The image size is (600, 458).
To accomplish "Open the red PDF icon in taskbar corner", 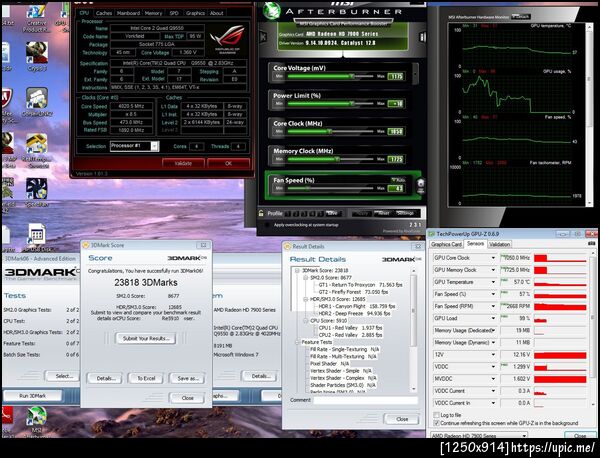I will (7, 417).
